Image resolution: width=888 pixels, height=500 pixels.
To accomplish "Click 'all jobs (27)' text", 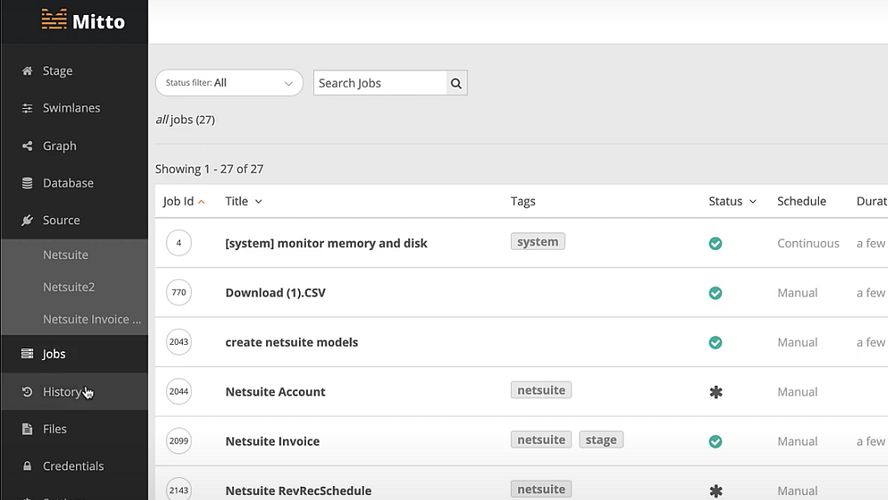I will (185, 120).
